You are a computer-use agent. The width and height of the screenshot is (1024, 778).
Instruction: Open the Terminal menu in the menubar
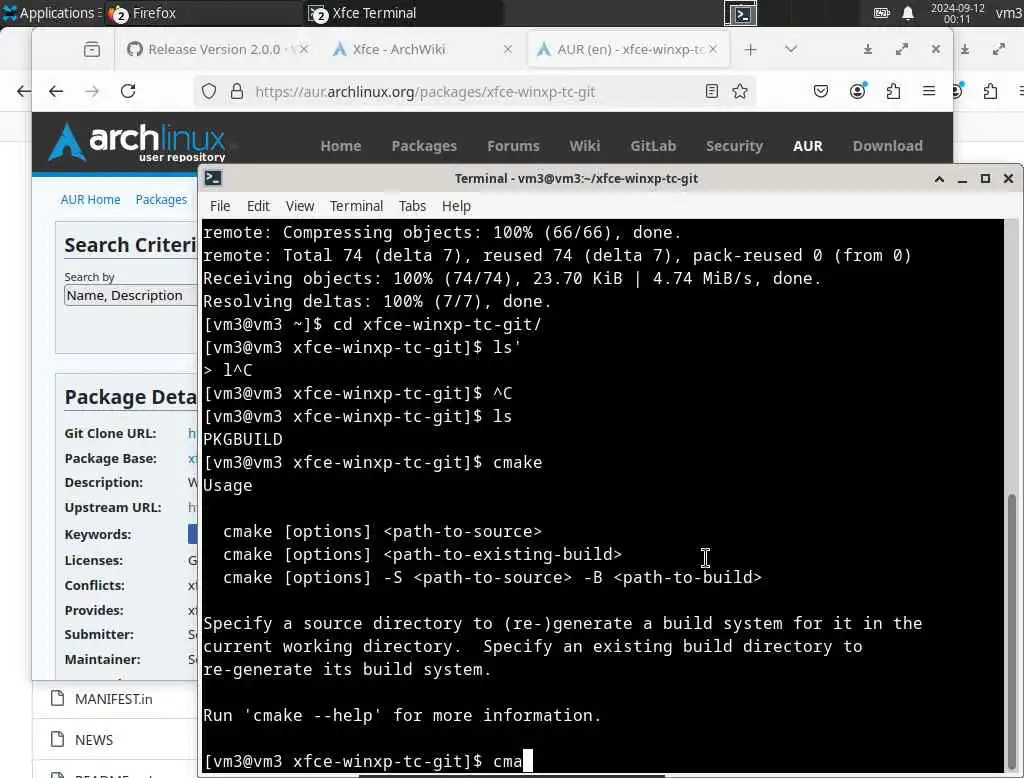[356, 206]
